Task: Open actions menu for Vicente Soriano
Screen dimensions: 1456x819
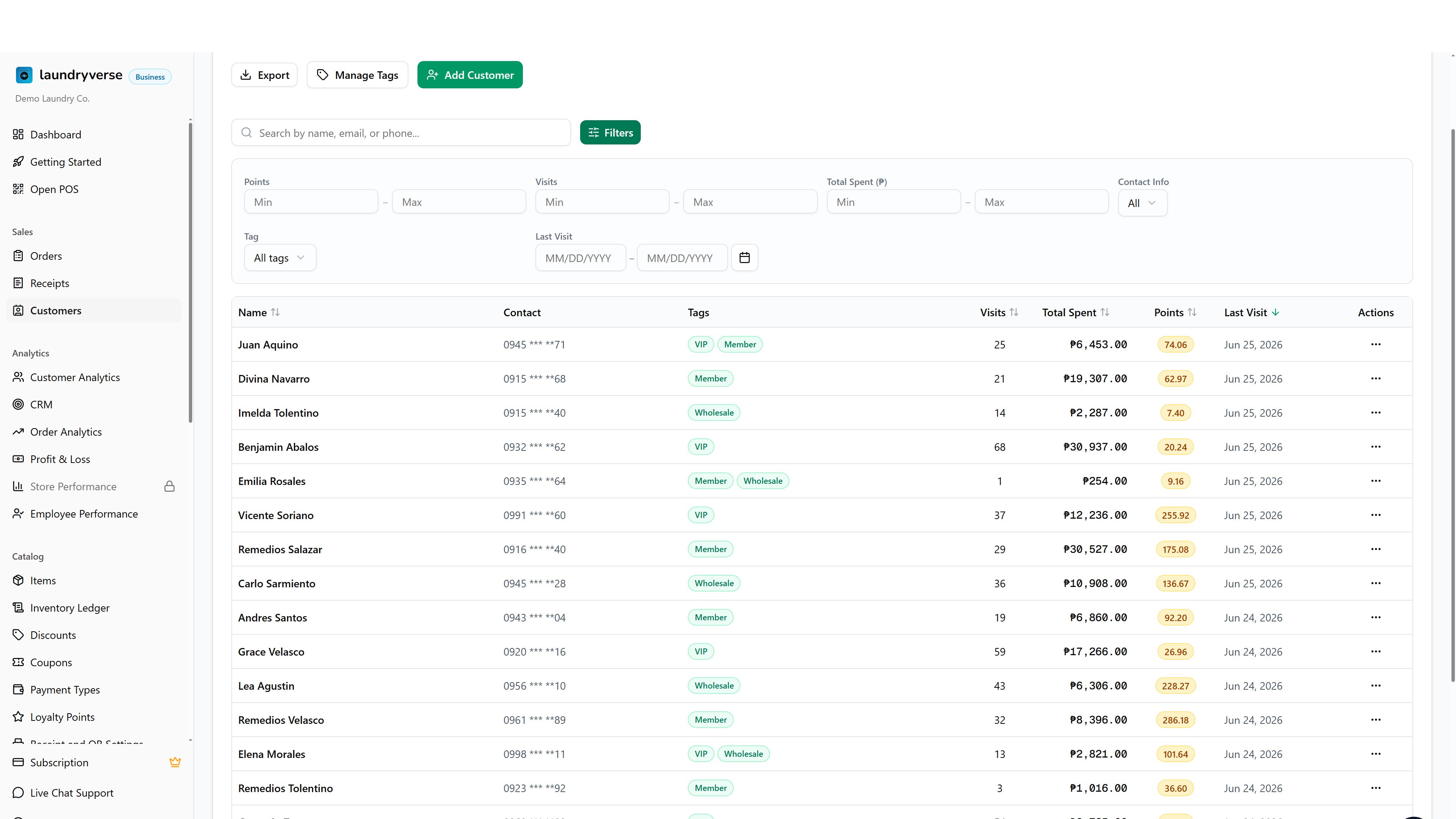Action: (1376, 515)
